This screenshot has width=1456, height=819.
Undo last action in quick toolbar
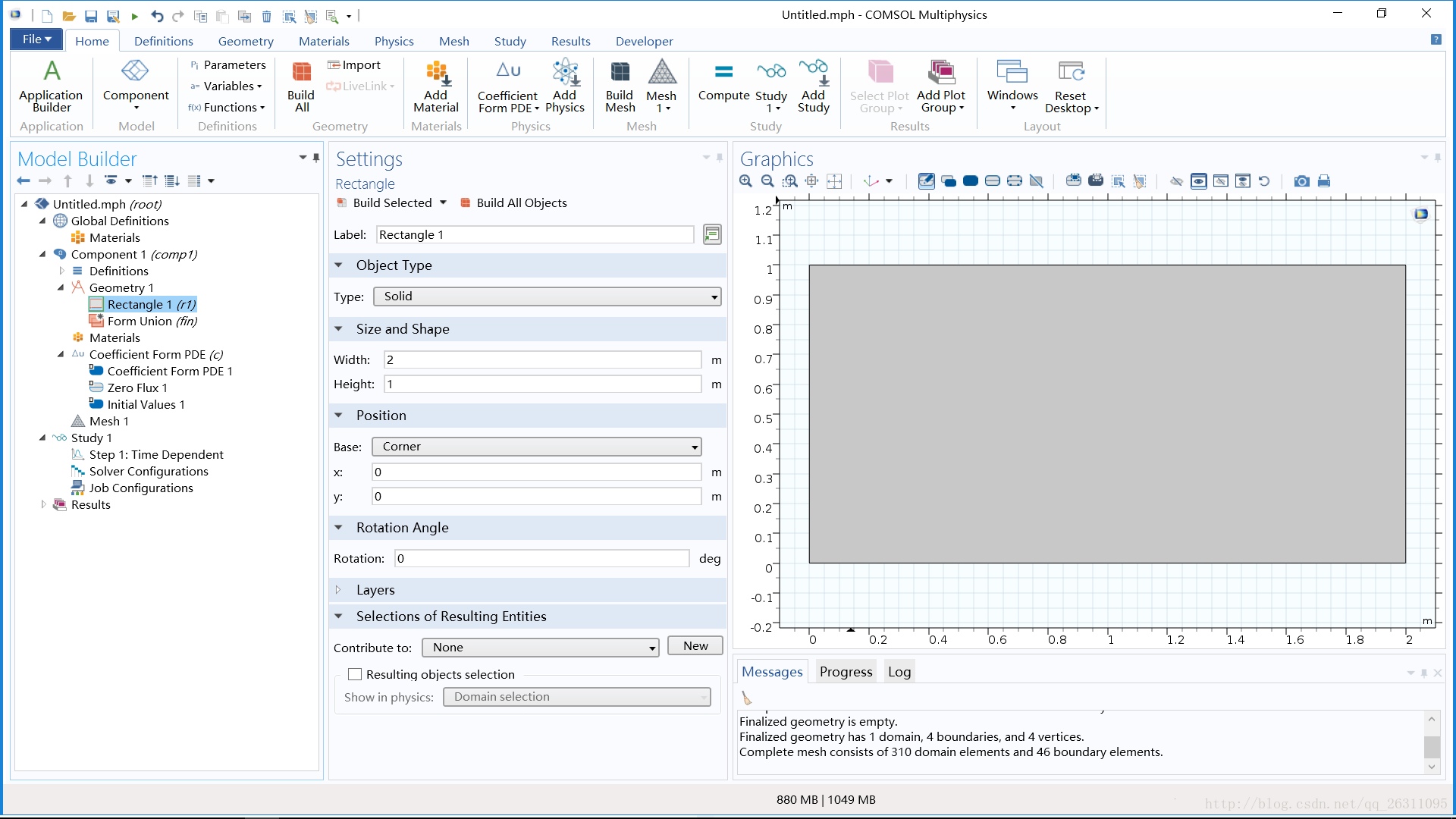[157, 16]
